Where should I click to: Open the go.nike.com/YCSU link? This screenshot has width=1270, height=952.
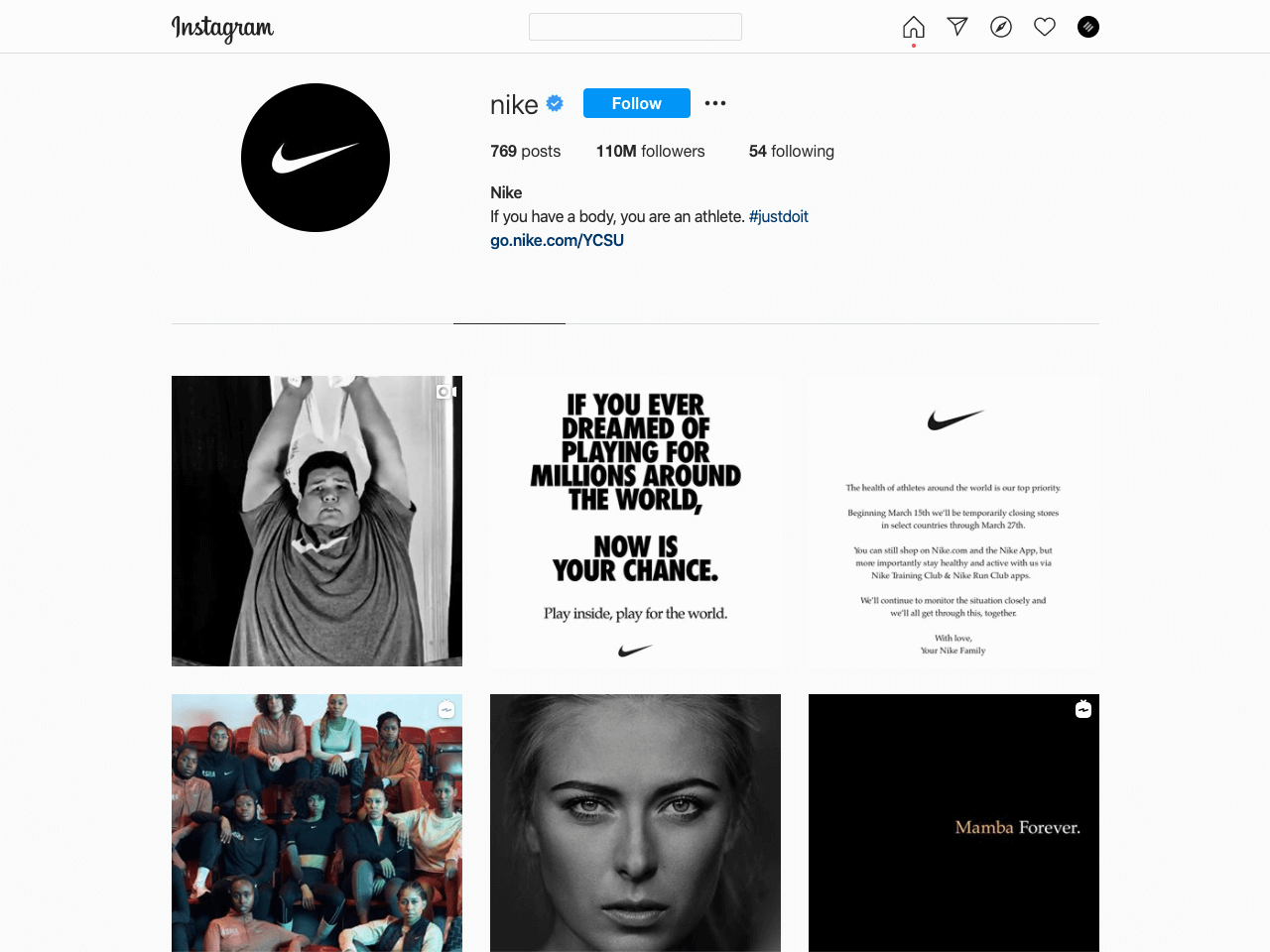tap(557, 240)
